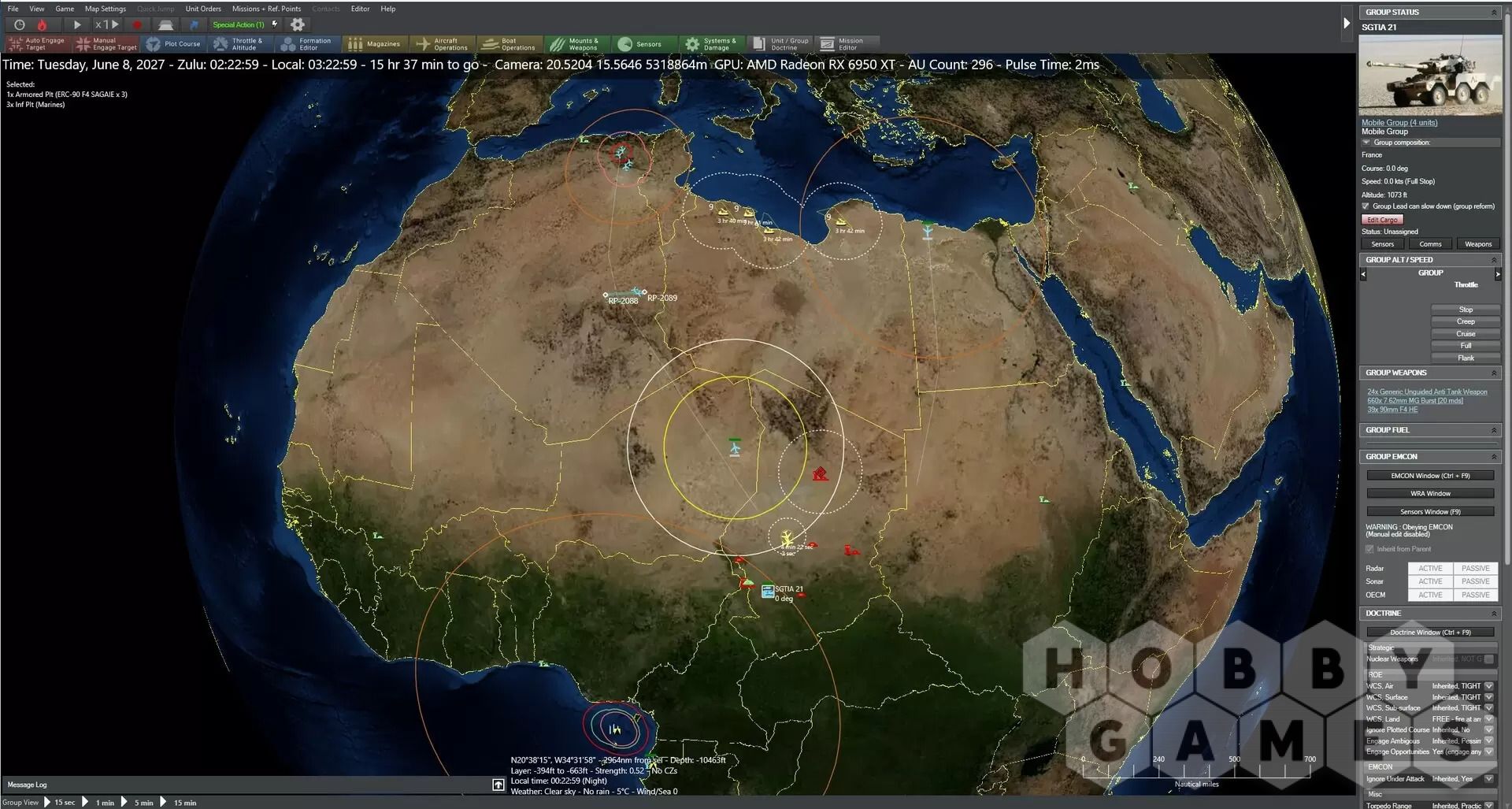The height and width of the screenshot is (809, 1512).
Task: Set throttle to Flank
Action: click(x=1466, y=358)
